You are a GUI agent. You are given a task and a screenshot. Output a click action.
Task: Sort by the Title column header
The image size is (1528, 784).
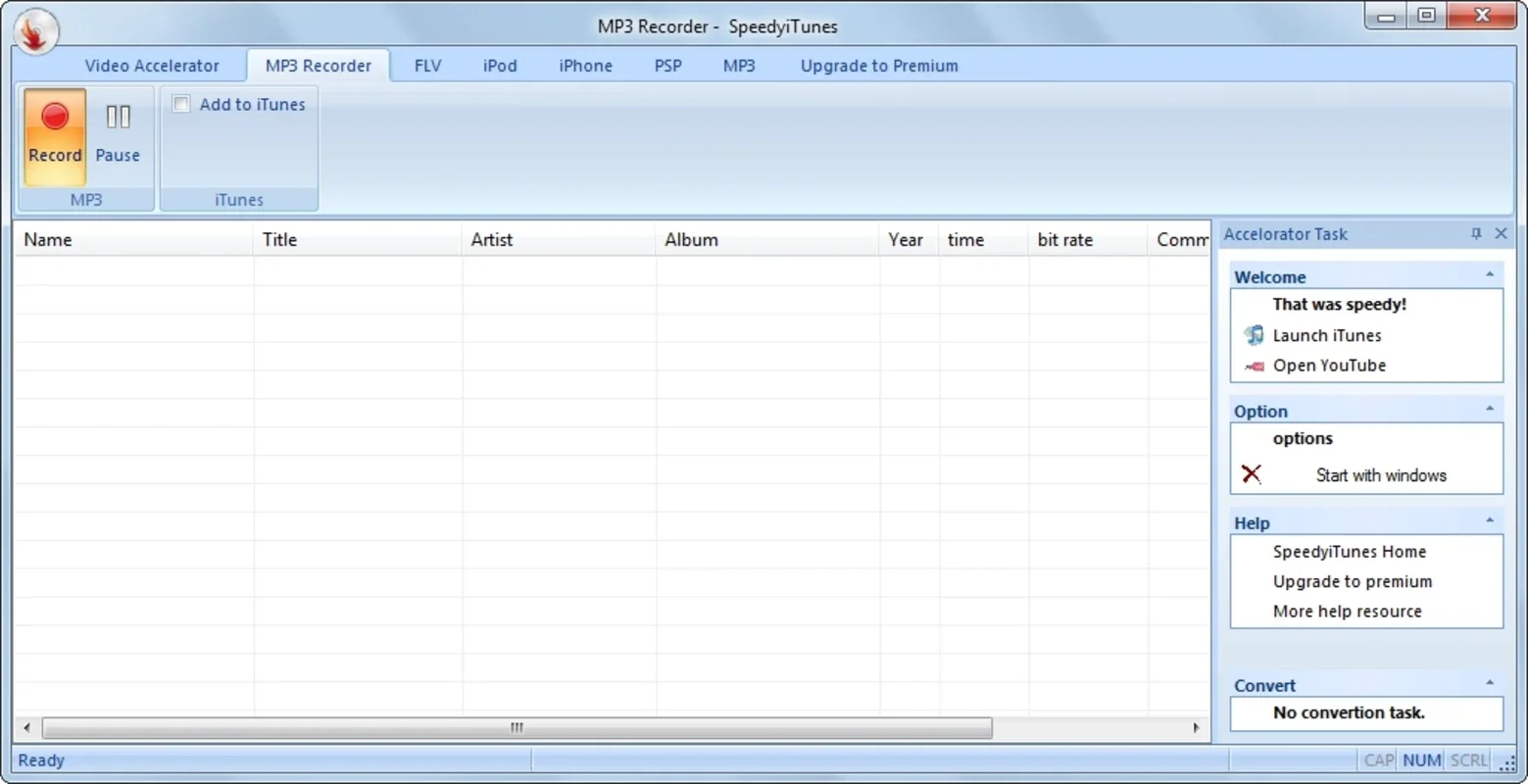click(x=358, y=239)
